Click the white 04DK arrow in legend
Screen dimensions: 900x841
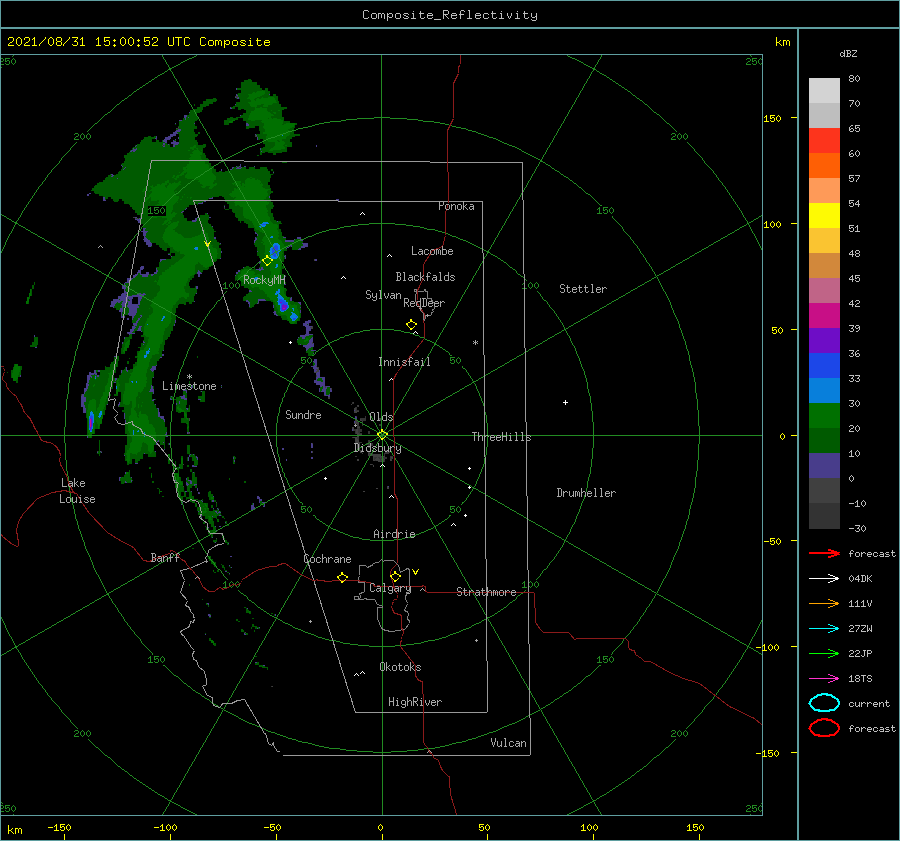[x=824, y=578]
